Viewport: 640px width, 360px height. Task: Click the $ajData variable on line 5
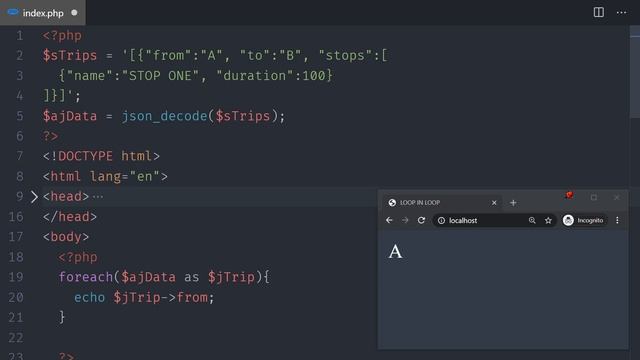pyautogui.click(x=70, y=116)
